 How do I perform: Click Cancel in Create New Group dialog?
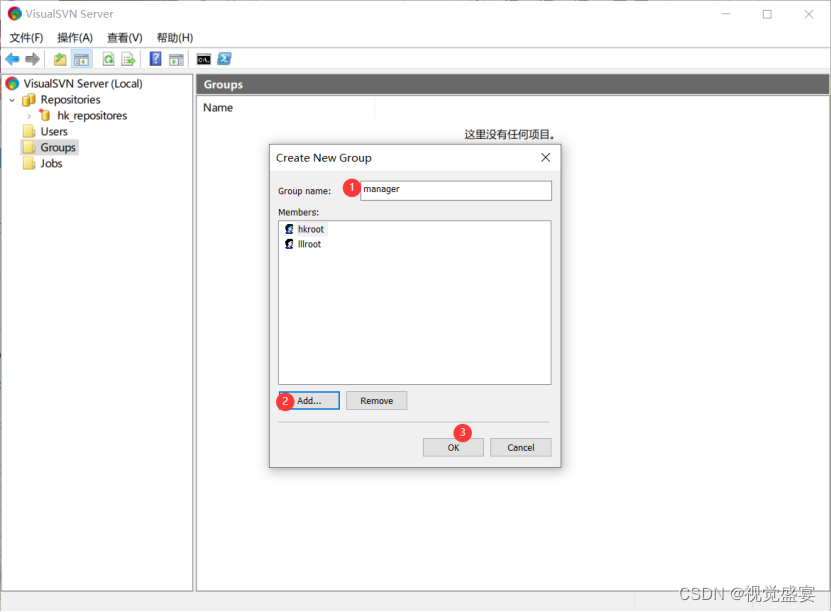tap(520, 447)
